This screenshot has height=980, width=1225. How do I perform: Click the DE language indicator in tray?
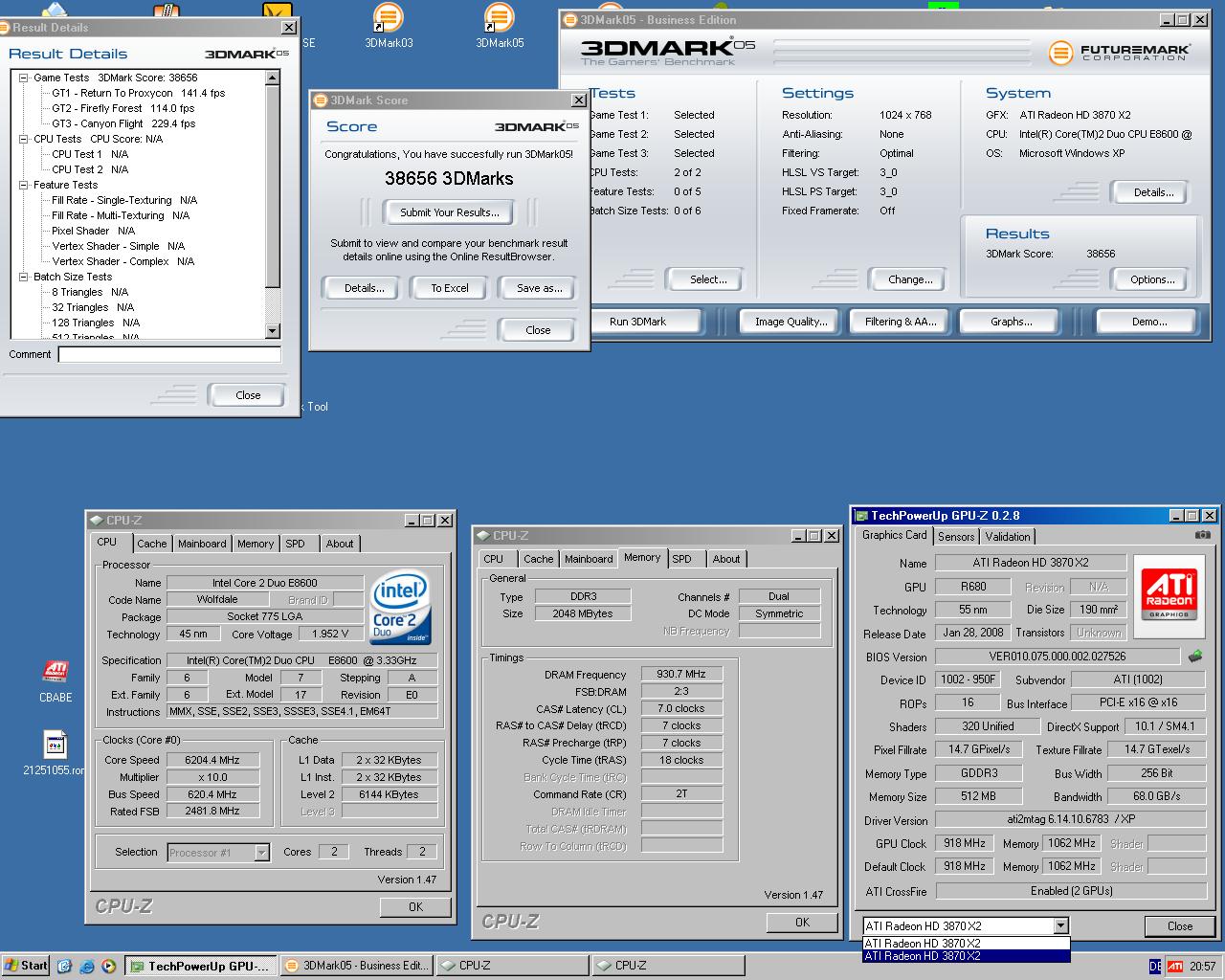[1155, 967]
